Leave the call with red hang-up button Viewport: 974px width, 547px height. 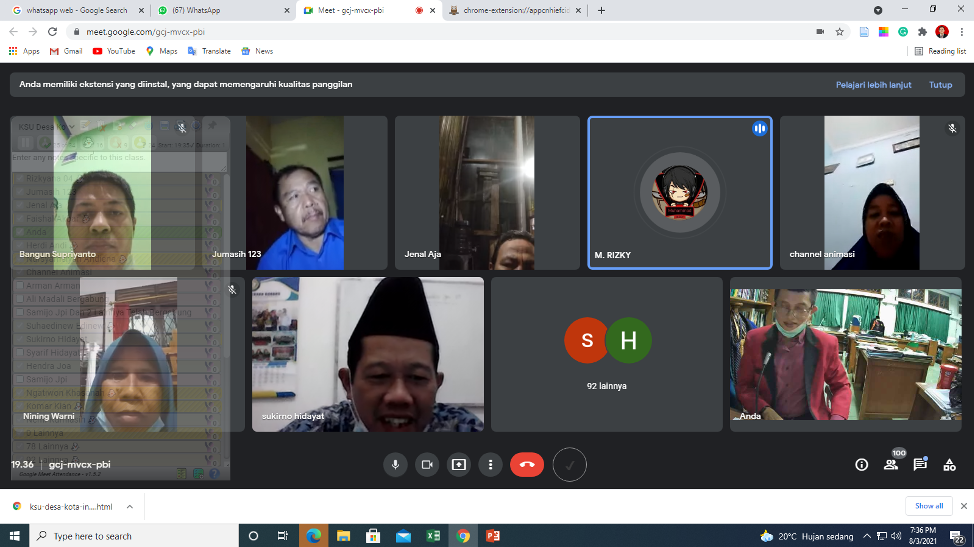(x=527, y=464)
